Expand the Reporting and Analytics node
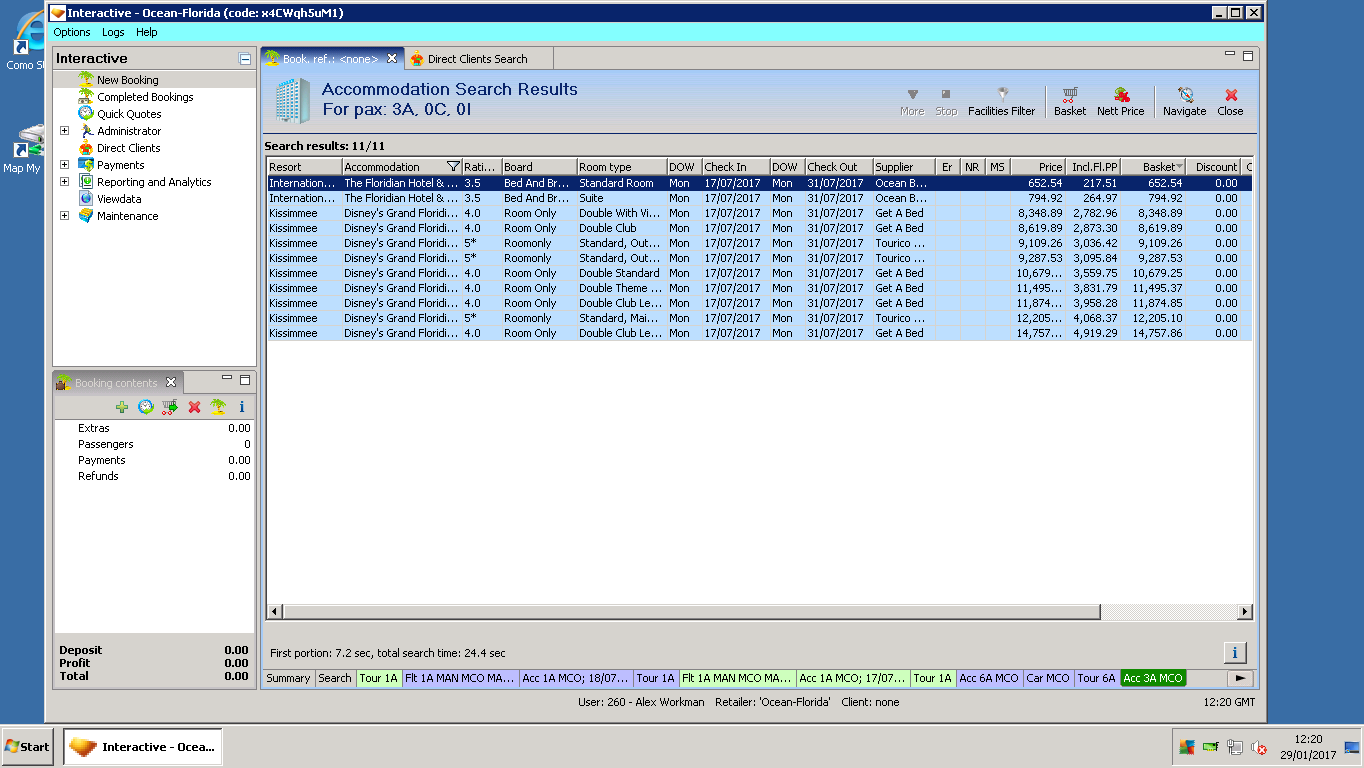 tap(65, 182)
